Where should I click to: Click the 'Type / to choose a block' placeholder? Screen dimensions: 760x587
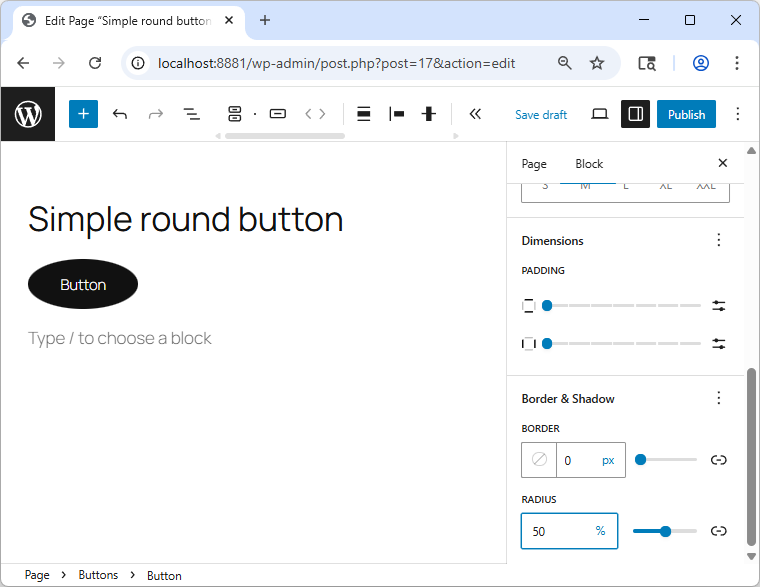[x=120, y=338]
